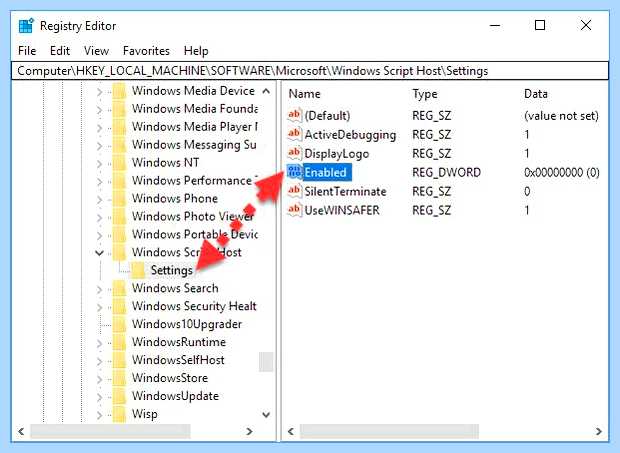The image size is (620, 453).
Task: Open the Help menu
Action: pyautogui.click(x=196, y=51)
